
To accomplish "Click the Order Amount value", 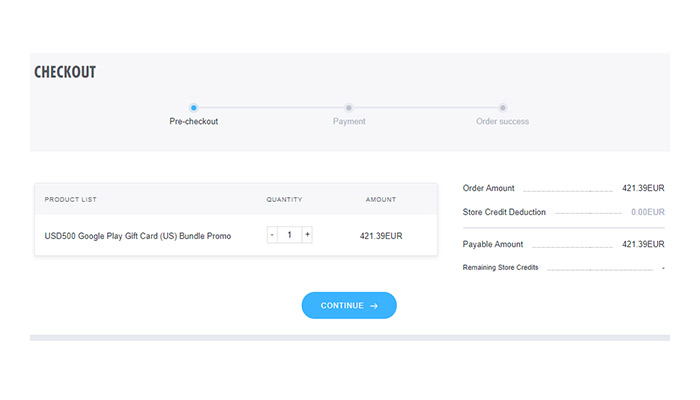I will pos(643,188).
